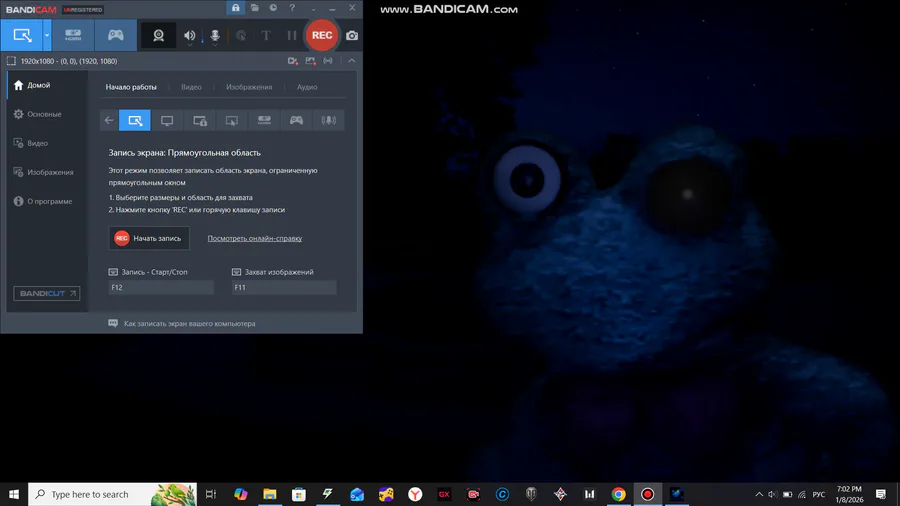The image size is (900, 506).
Task: Select fullscreen monitor mode icon
Action: point(167,120)
